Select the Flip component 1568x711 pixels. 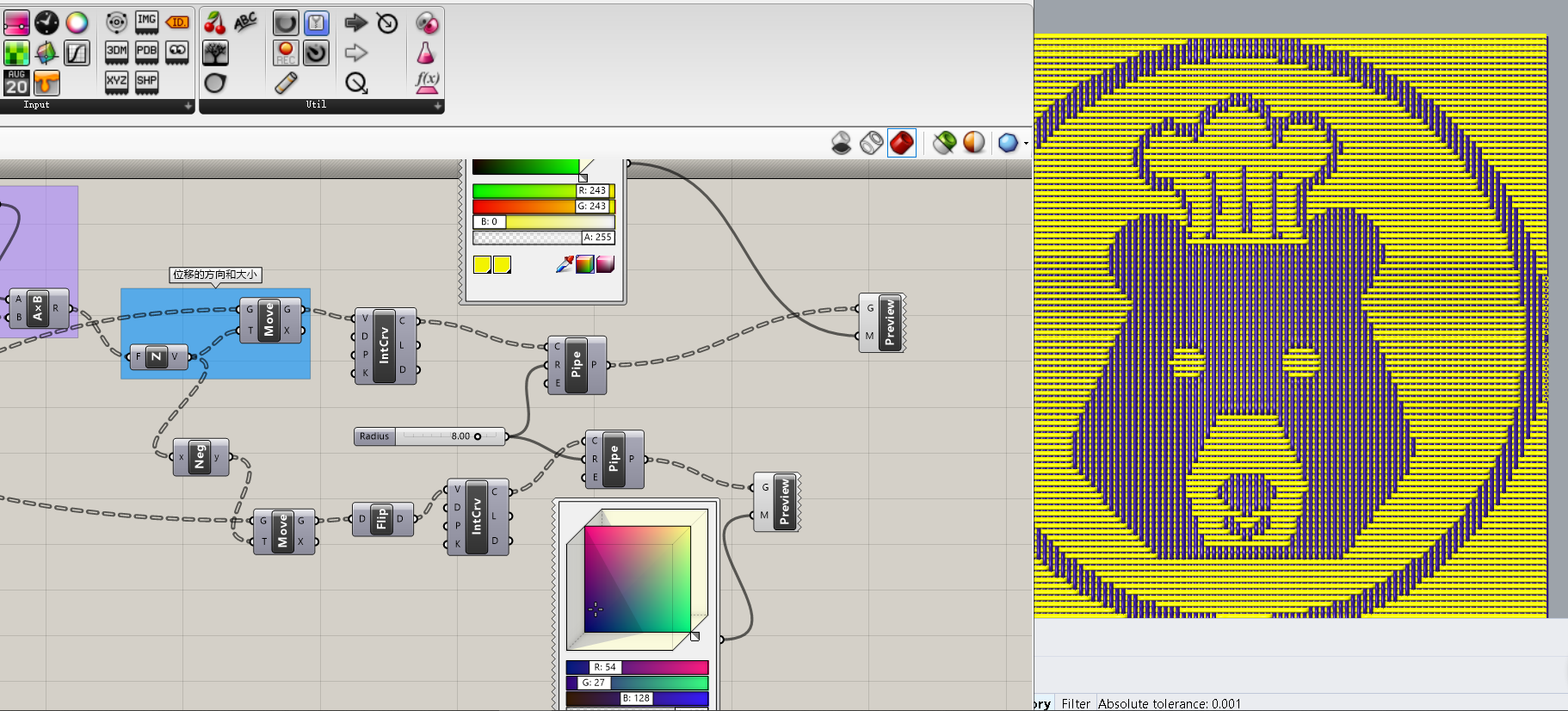tap(383, 519)
